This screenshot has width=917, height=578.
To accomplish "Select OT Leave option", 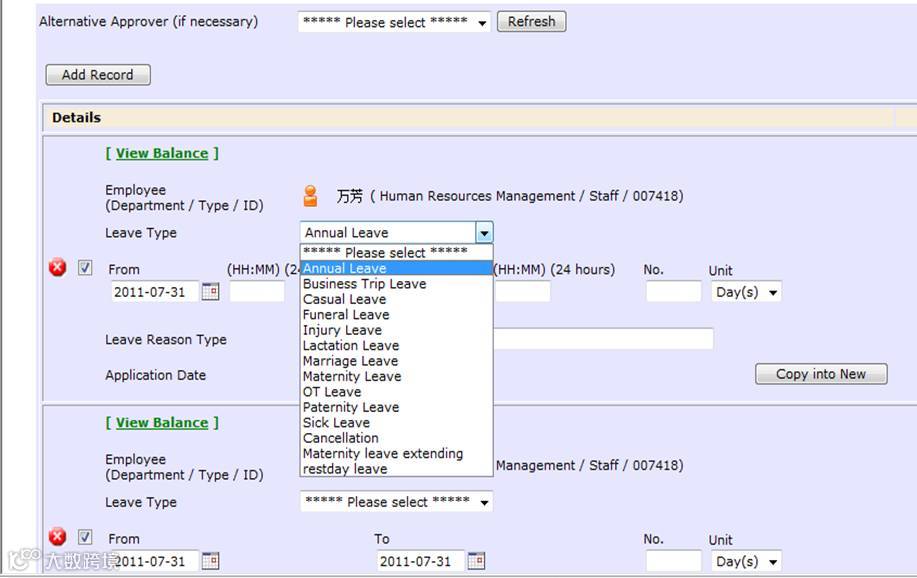I will [x=396, y=391].
